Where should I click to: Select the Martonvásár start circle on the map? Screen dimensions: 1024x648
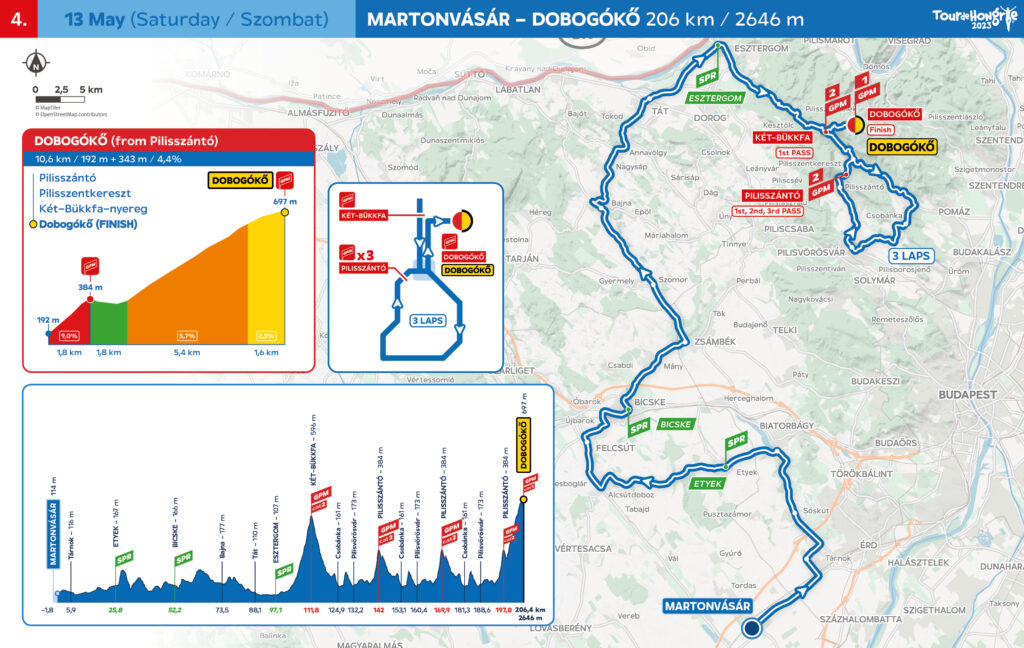[750, 627]
